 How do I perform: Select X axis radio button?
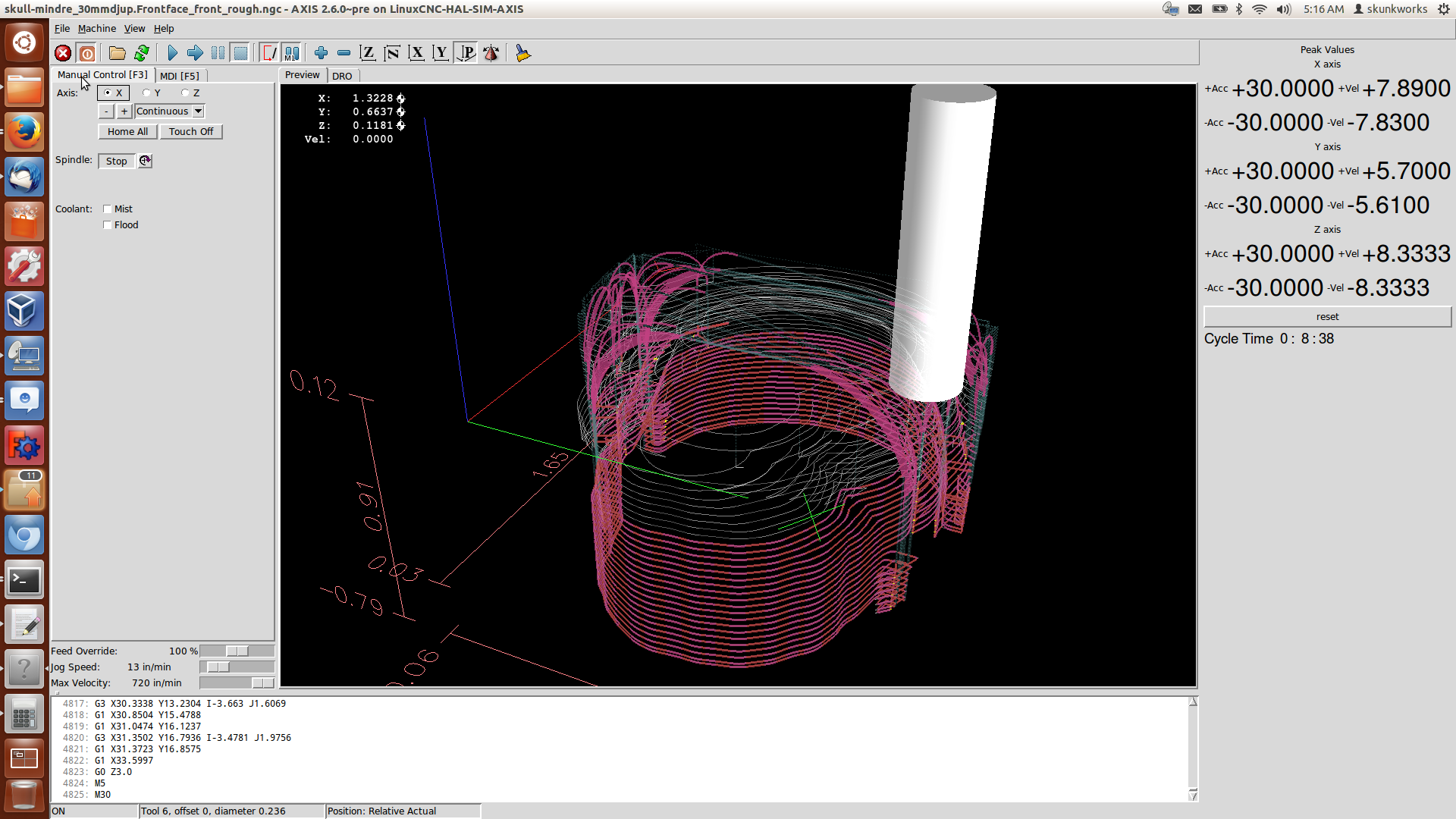coord(113,93)
